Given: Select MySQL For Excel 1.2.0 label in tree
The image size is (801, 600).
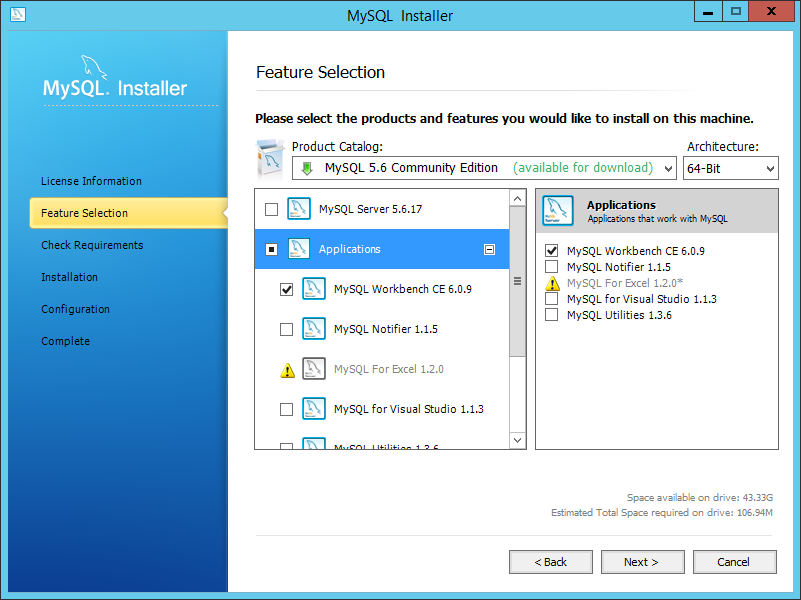Looking at the screenshot, I should [x=389, y=369].
